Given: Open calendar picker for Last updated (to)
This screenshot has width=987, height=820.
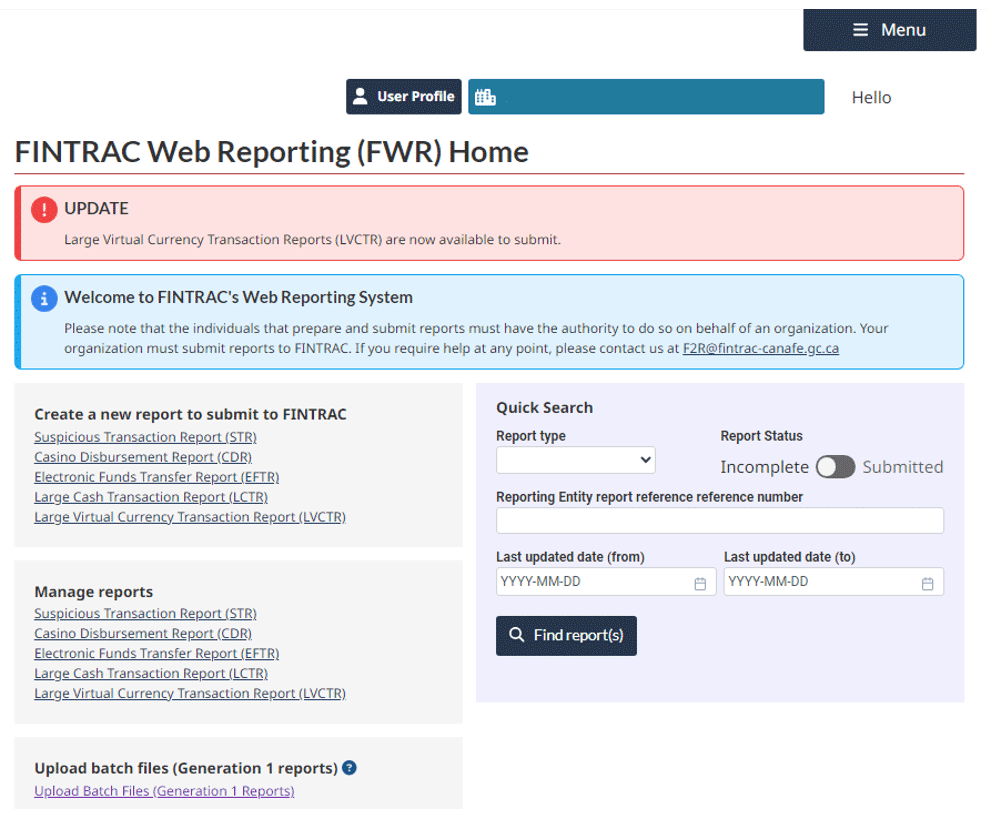Looking at the screenshot, I should 927,583.
